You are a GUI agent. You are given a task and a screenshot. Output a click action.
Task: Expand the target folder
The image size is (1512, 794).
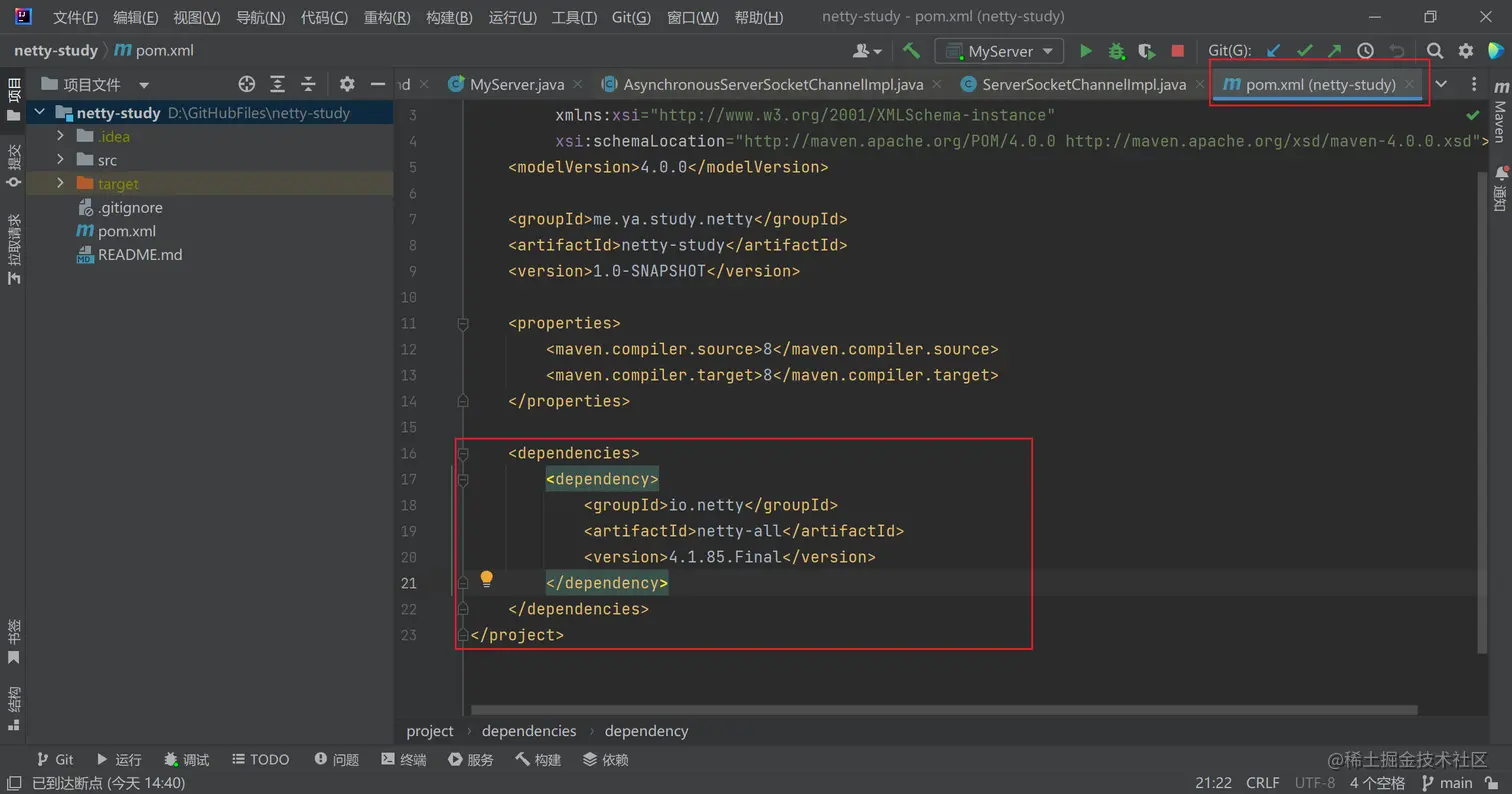click(61, 184)
